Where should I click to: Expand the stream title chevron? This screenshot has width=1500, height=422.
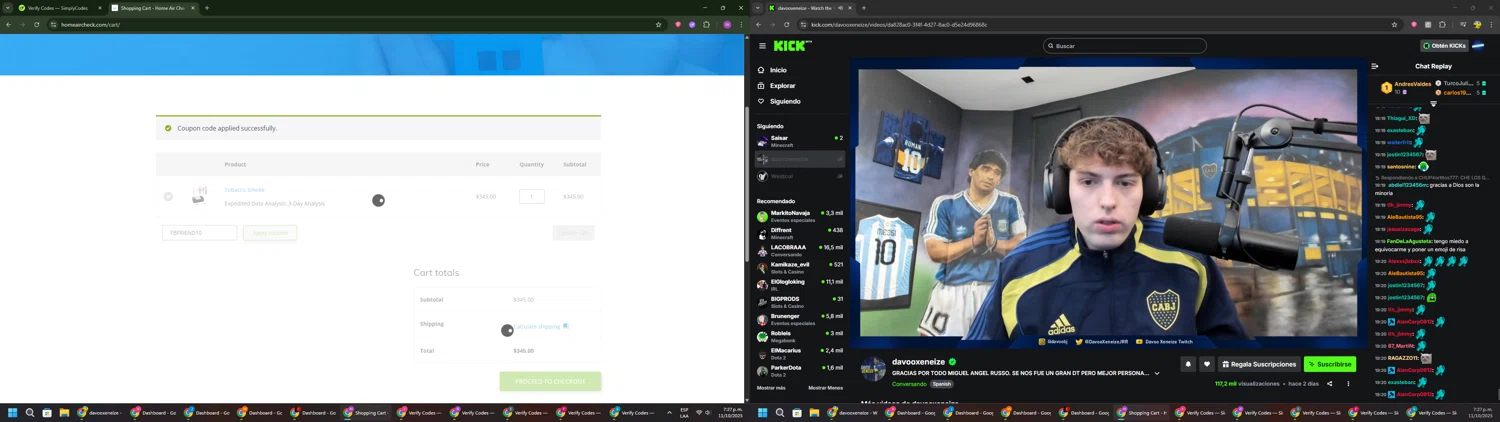click(1157, 374)
